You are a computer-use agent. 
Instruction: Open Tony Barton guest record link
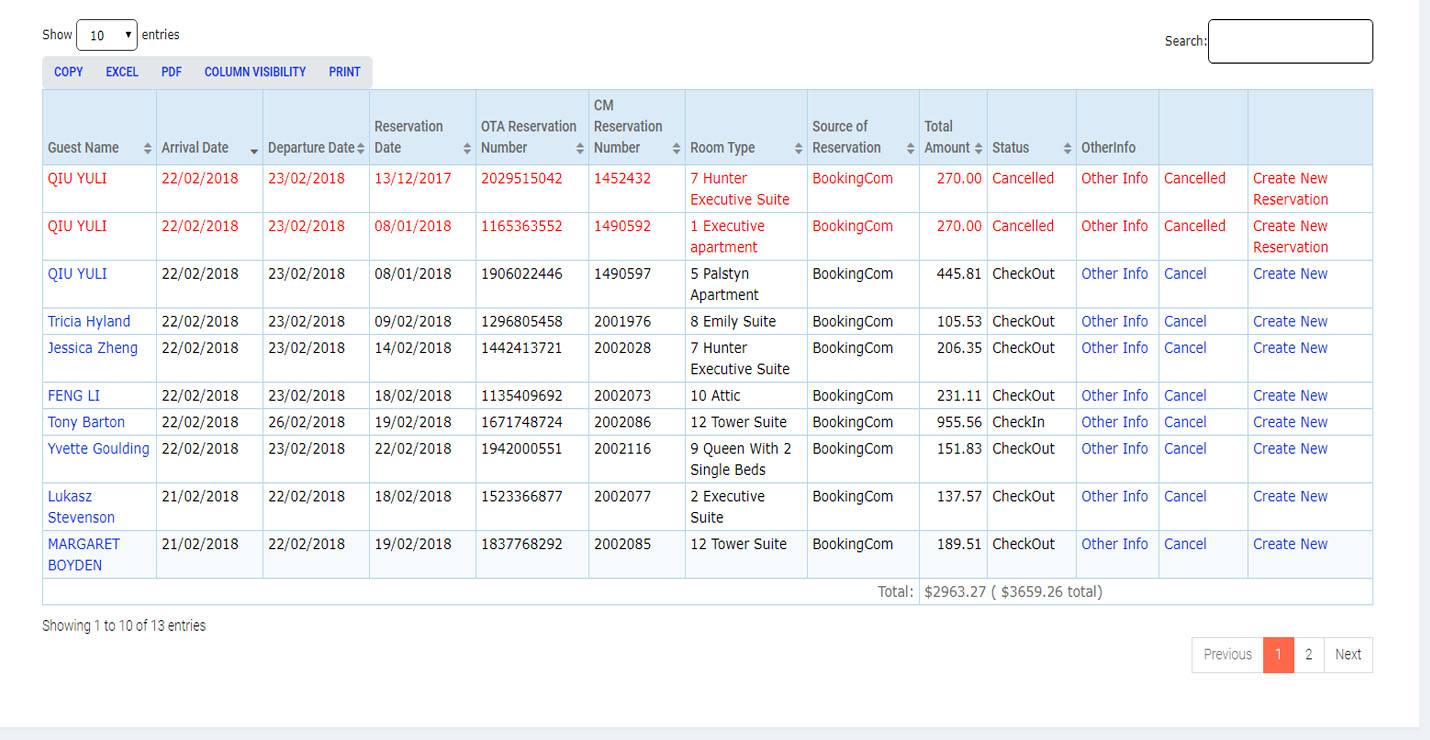pos(86,422)
